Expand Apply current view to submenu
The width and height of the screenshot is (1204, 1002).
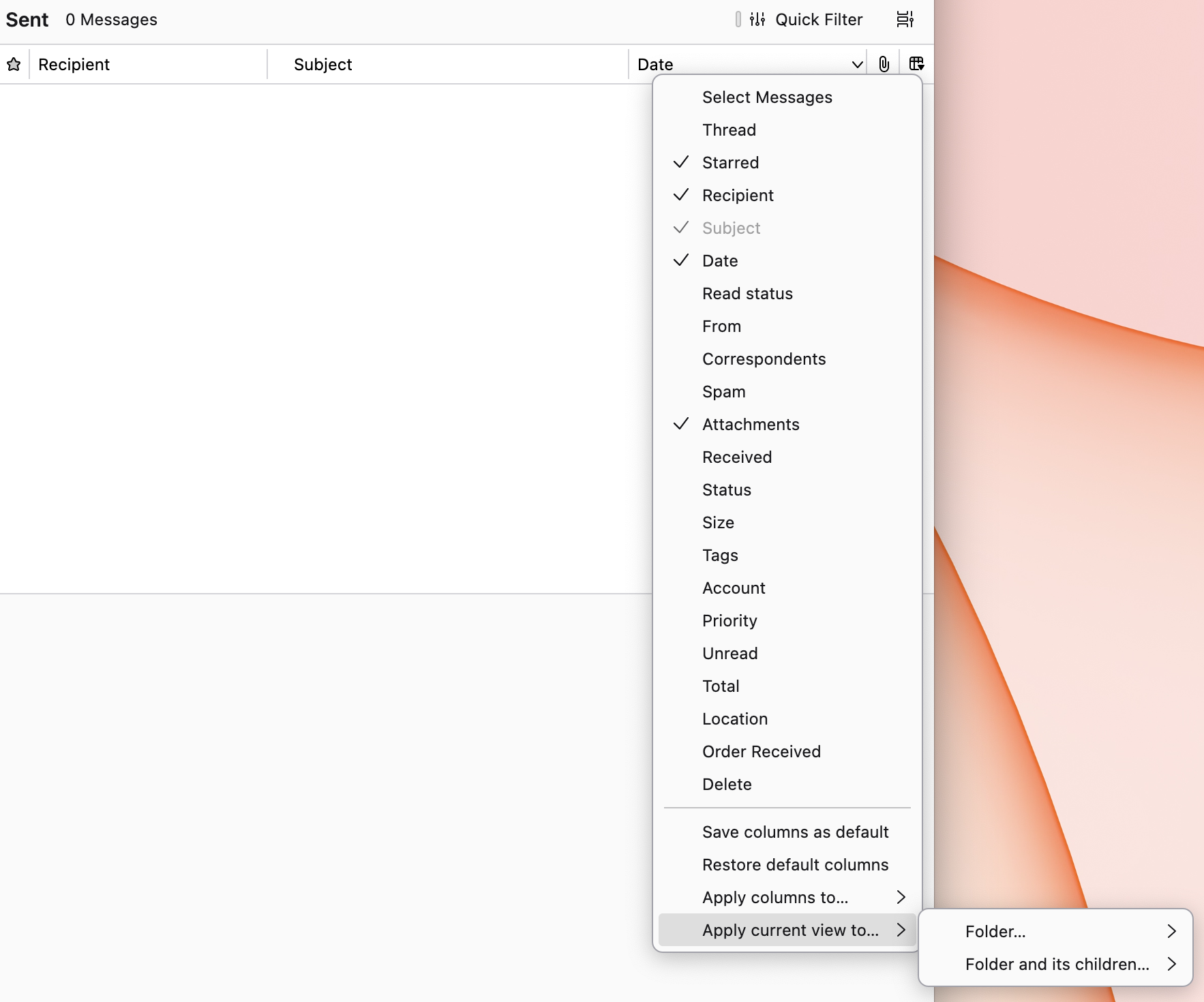787,930
